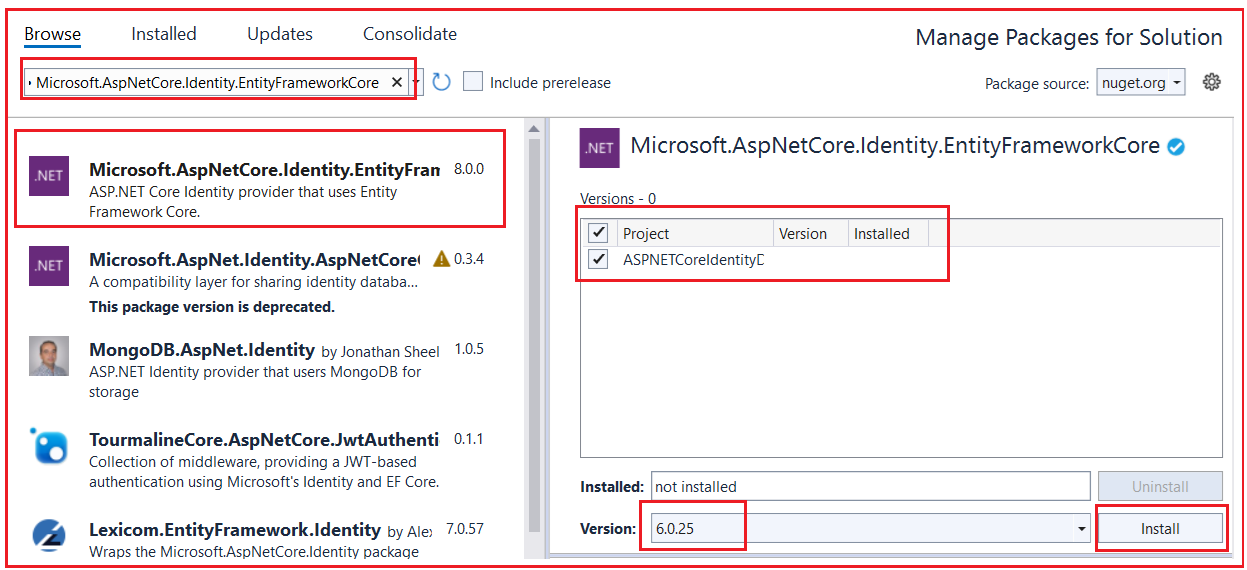
Task: Switch to the Updates tab
Action: pyautogui.click(x=280, y=34)
